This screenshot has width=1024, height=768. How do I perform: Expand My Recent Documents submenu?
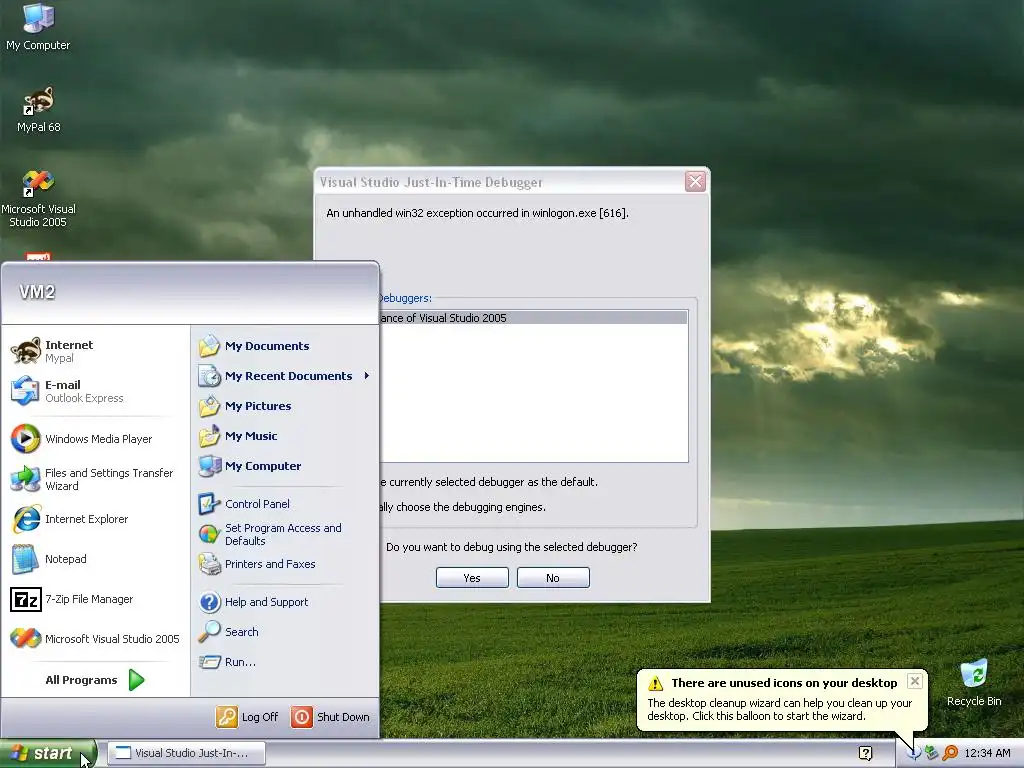pyautogui.click(x=285, y=376)
